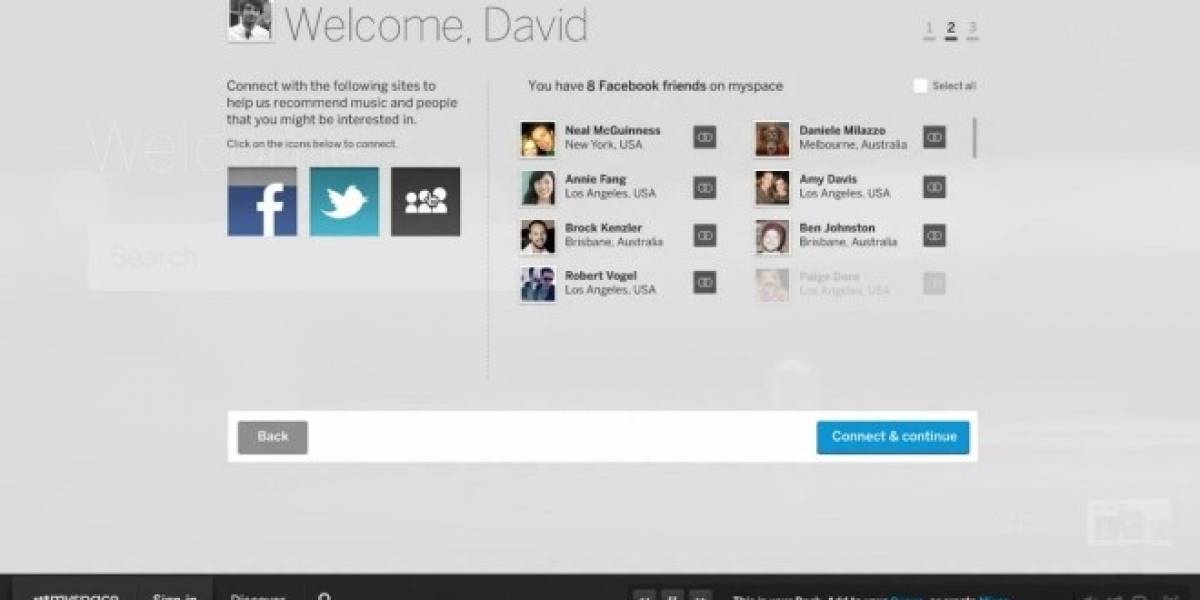This screenshot has height=600, width=1200.
Task: Click the myspace logo in the bottom bar
Action: point(76,597)
